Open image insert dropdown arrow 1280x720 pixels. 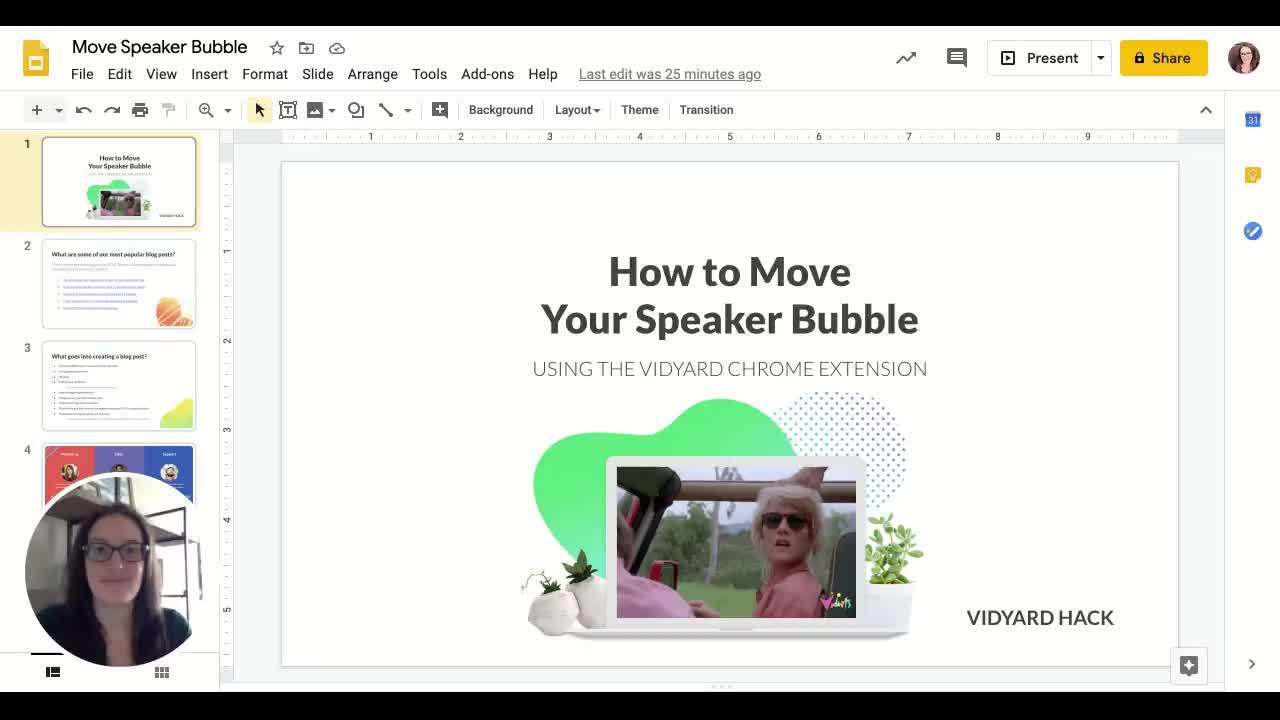332,110
